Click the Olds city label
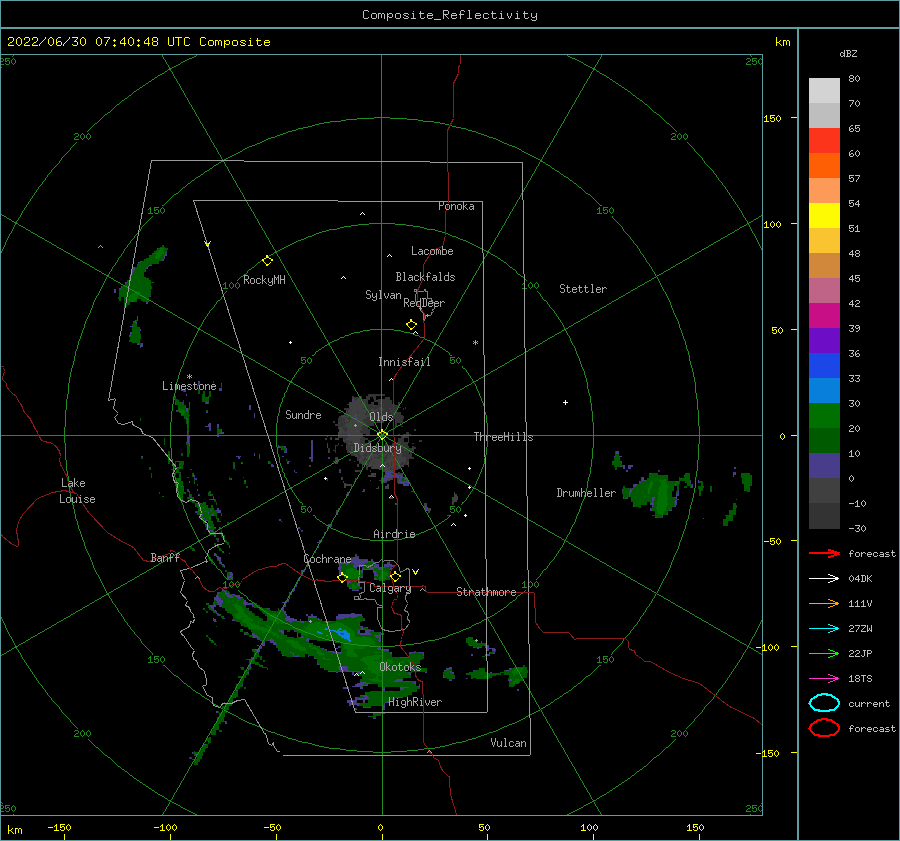 (381, 417)
